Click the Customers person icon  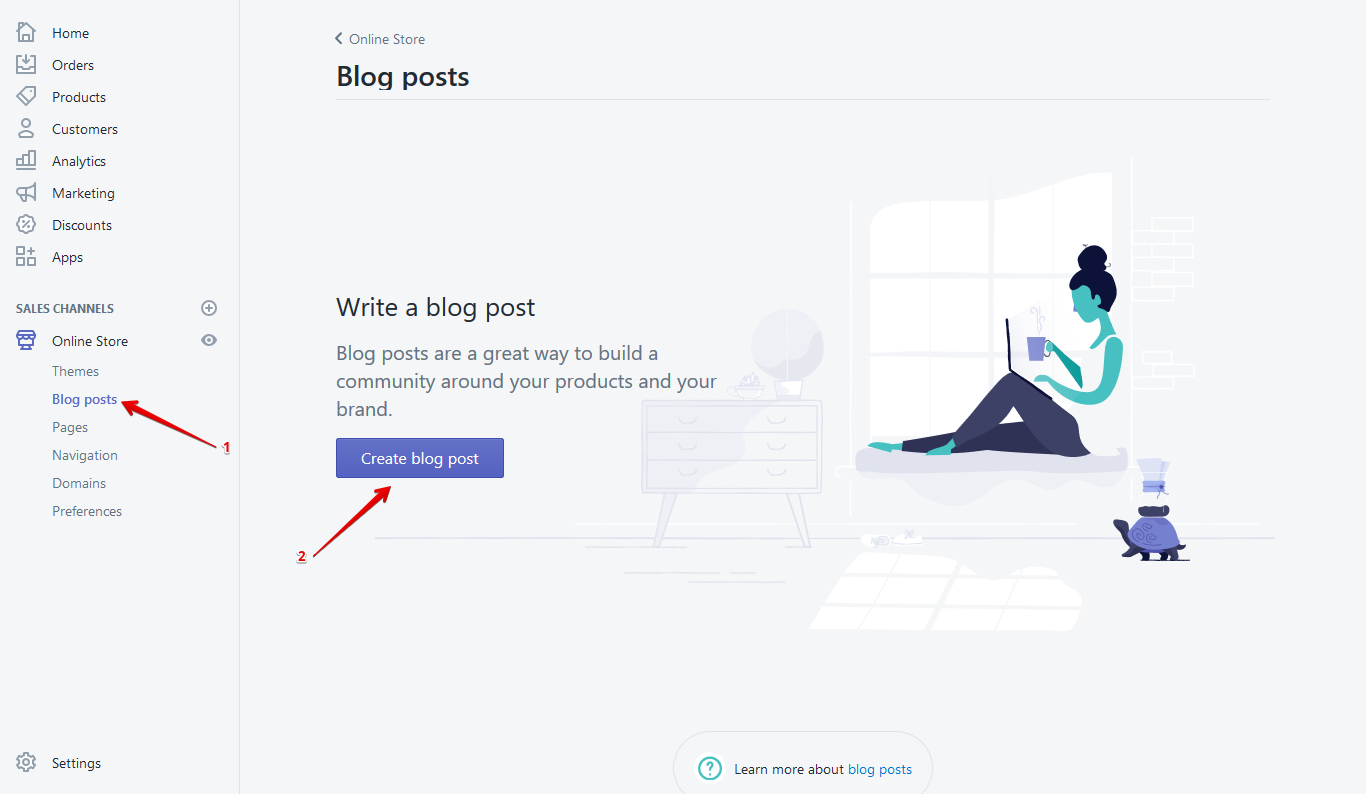[x=26, y=129]
